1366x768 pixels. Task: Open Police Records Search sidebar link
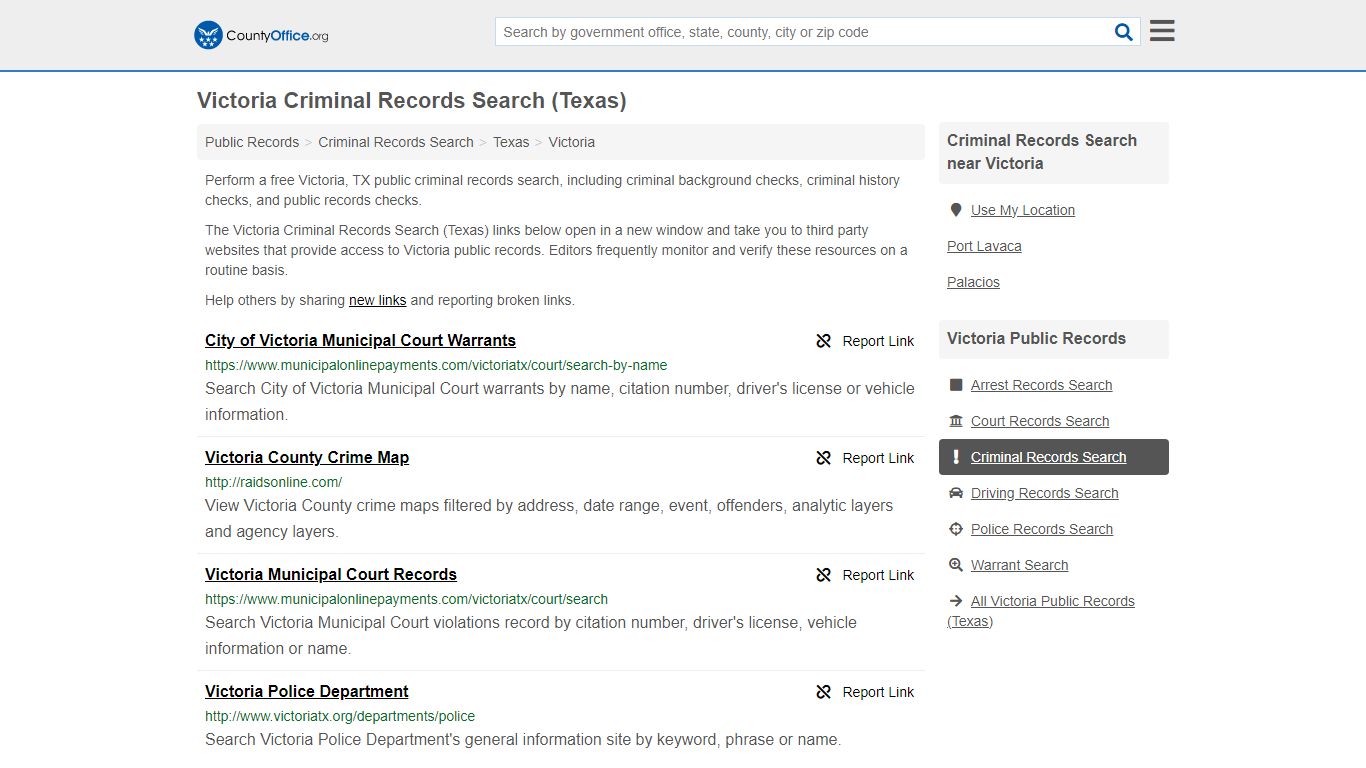click(1042, 529)
